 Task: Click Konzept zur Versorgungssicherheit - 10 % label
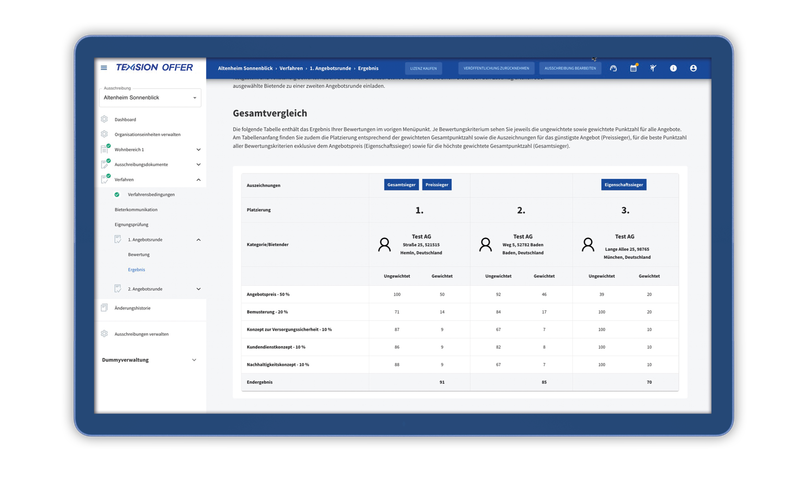pos(289,329)
